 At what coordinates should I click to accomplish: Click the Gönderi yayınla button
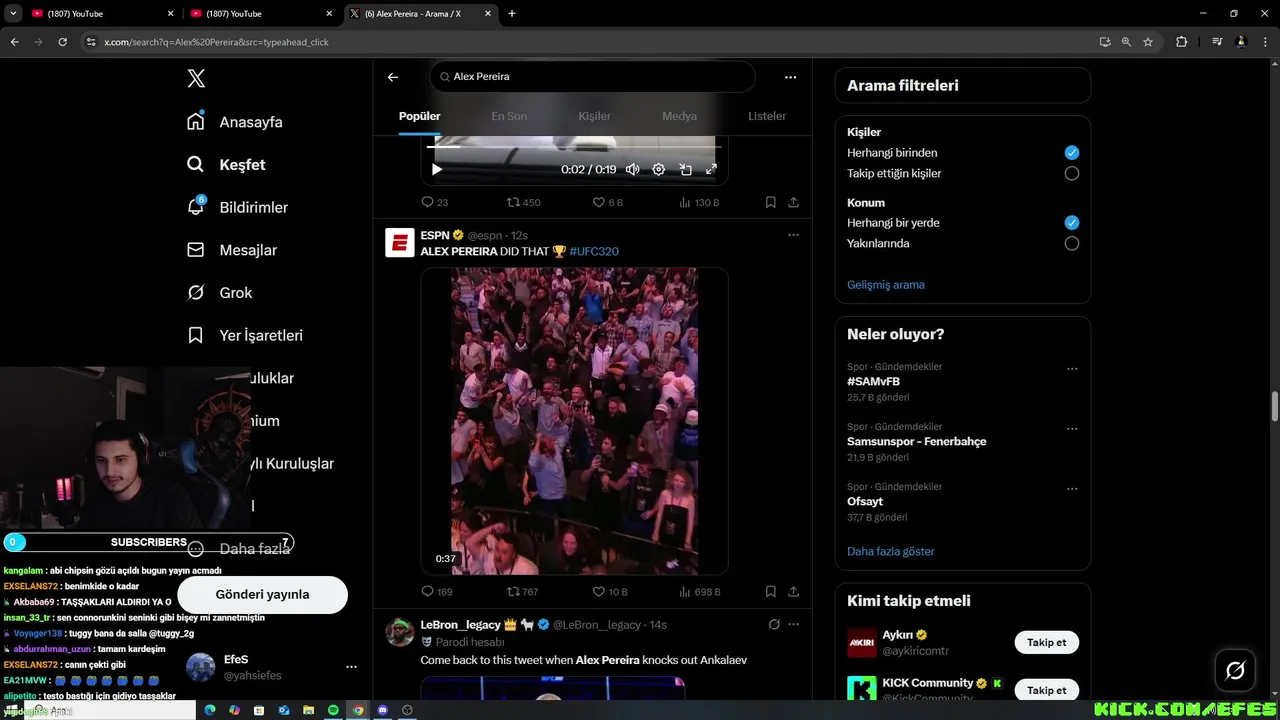pyautogui.click(x=262, y=594)
